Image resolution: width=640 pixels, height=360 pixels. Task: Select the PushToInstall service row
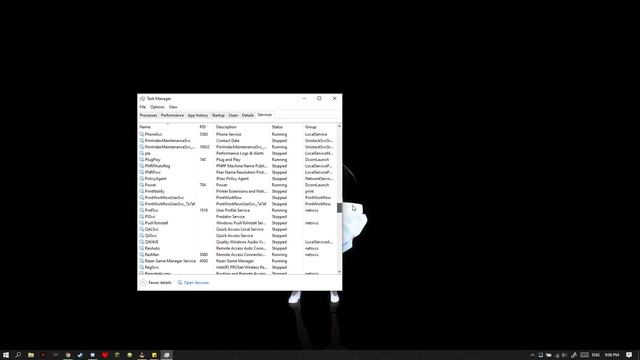point(238,223)
